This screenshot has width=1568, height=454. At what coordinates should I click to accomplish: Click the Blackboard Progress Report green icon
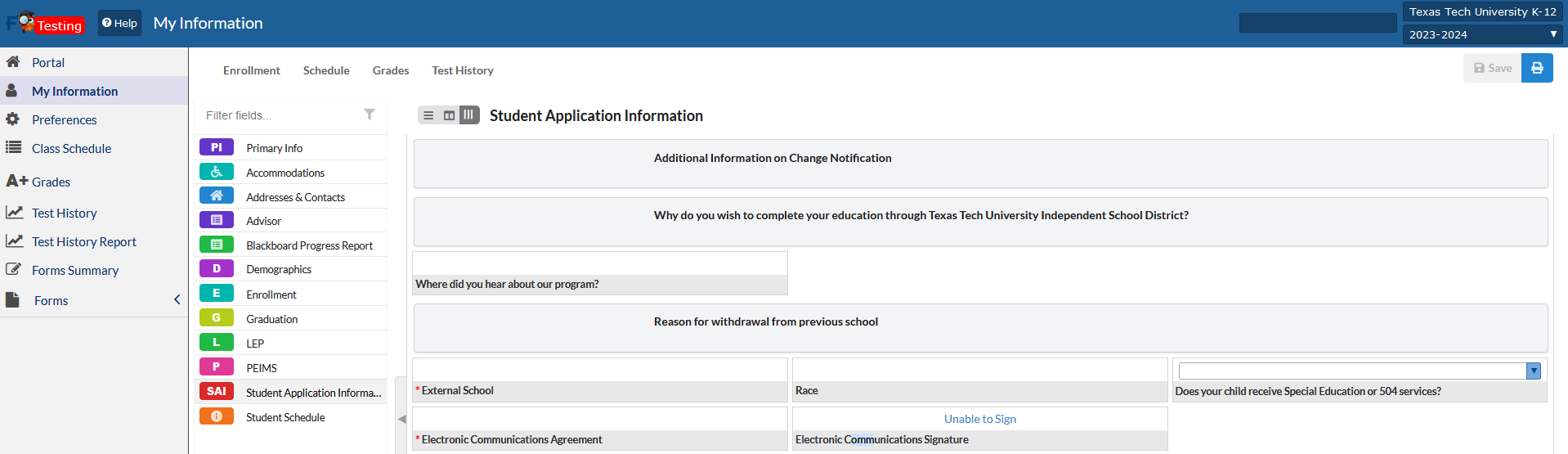(217, 245)
